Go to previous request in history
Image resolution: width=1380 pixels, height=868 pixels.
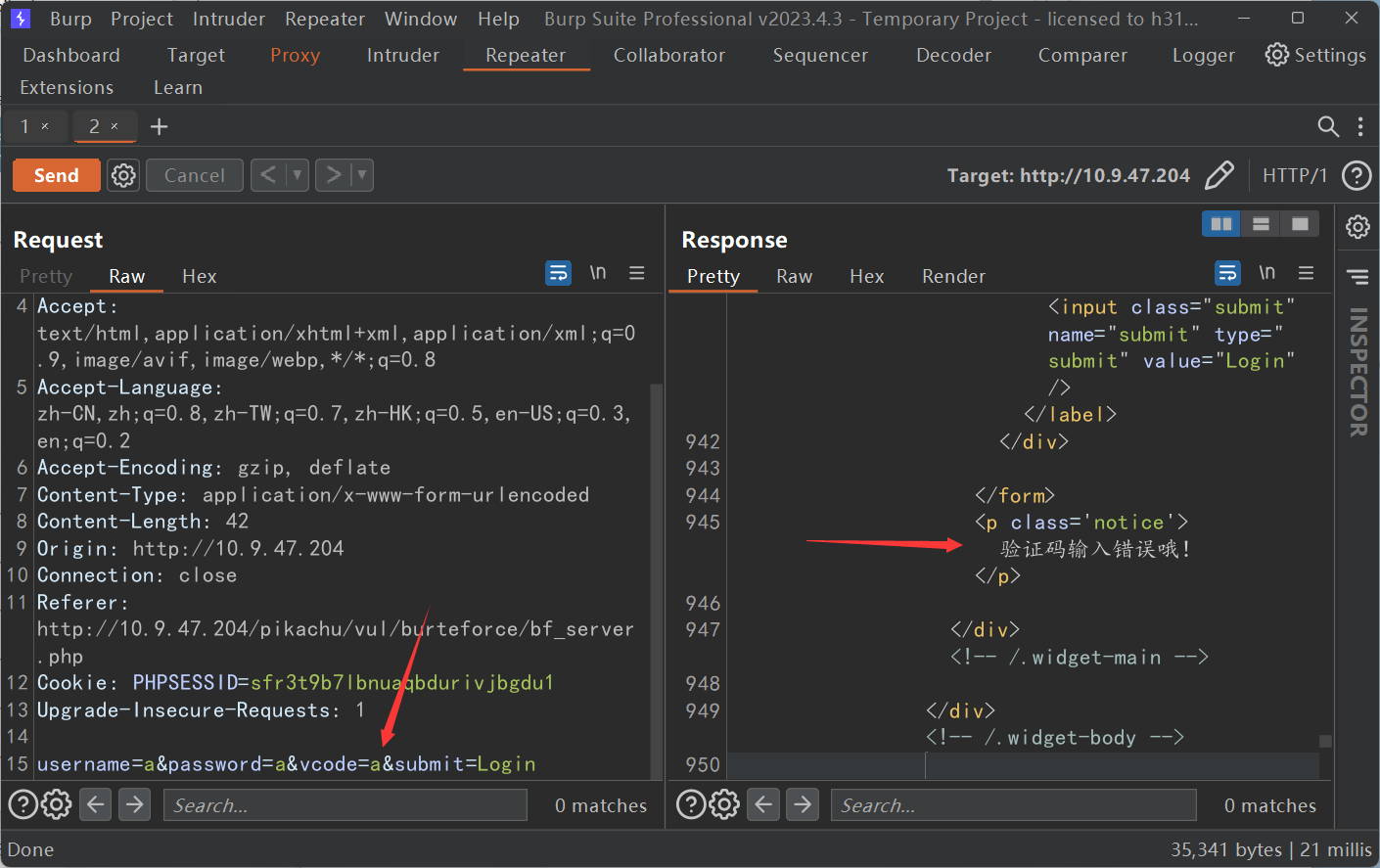coord(268,175)
